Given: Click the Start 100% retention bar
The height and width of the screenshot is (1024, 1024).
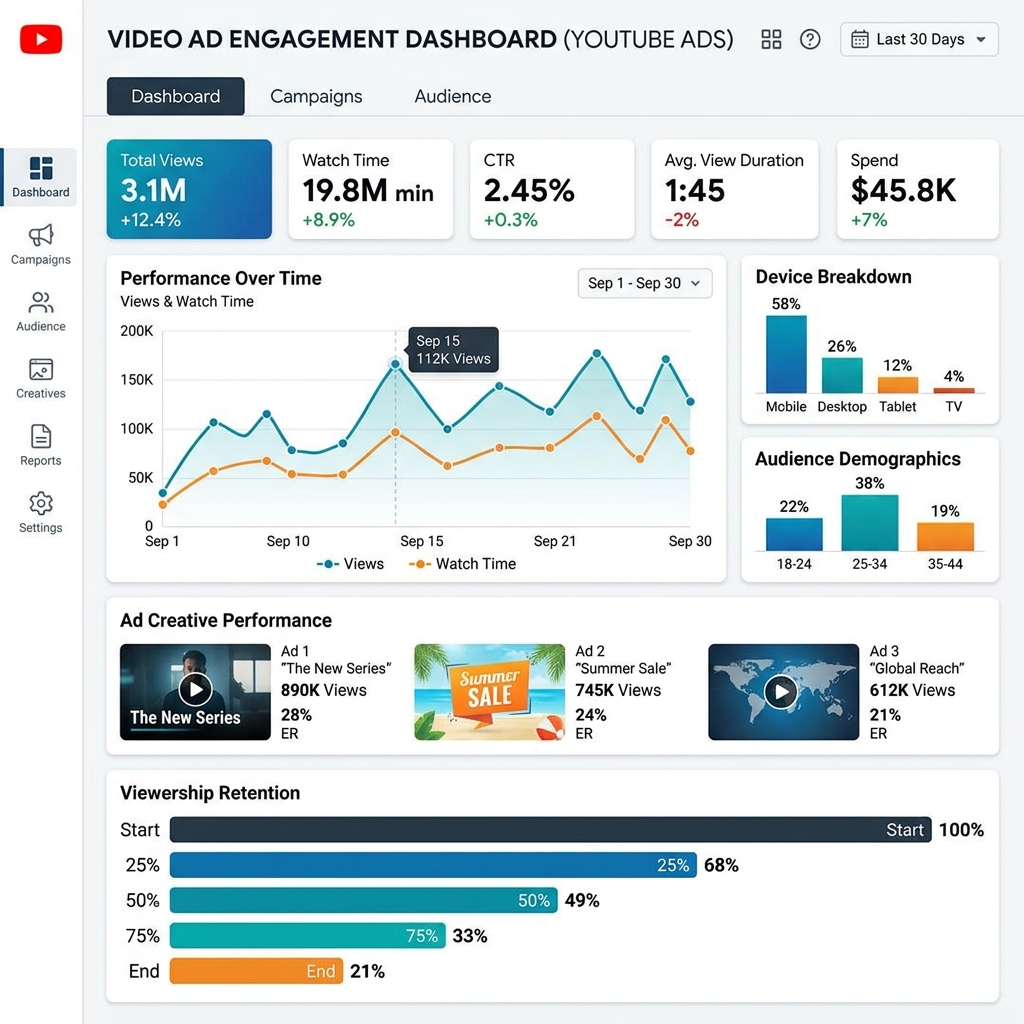Looking at the screenshot, I should (x=551, y=829).
